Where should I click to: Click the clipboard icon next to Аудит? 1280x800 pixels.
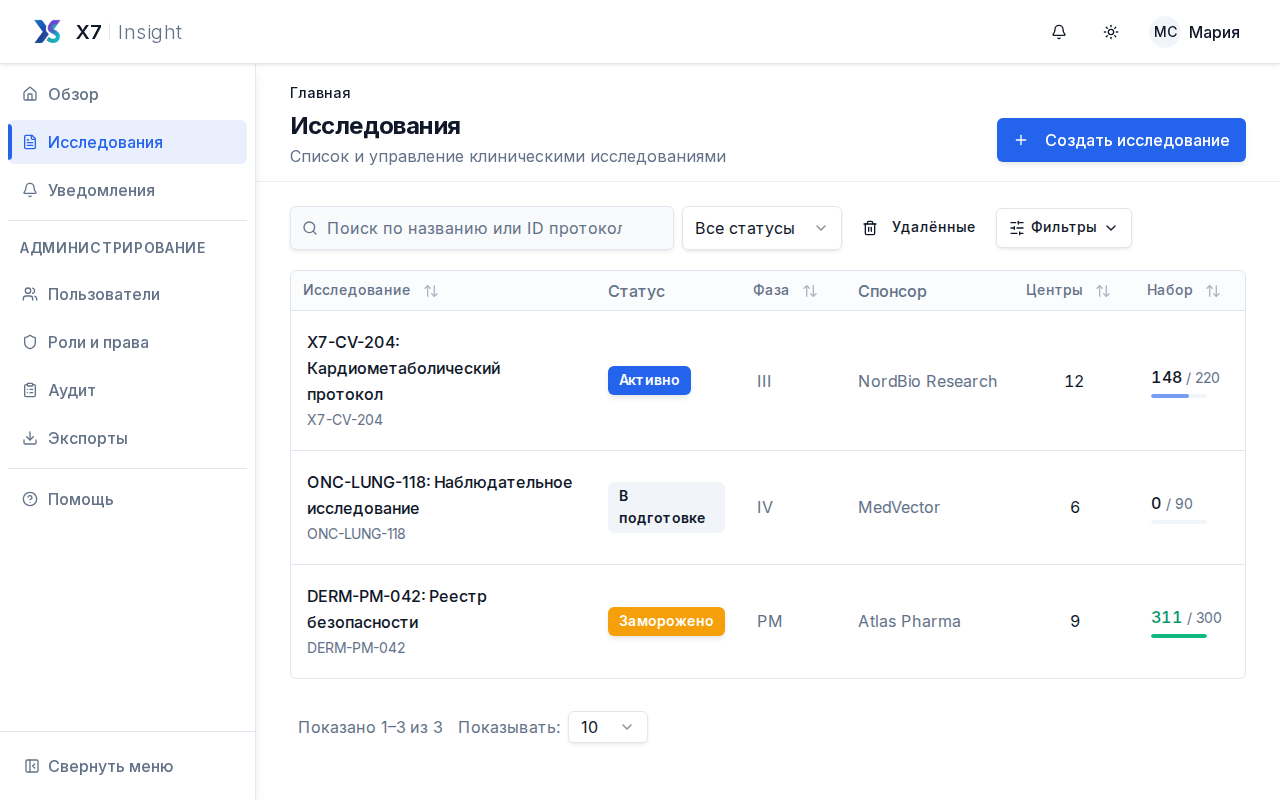[x=30, y=390]
